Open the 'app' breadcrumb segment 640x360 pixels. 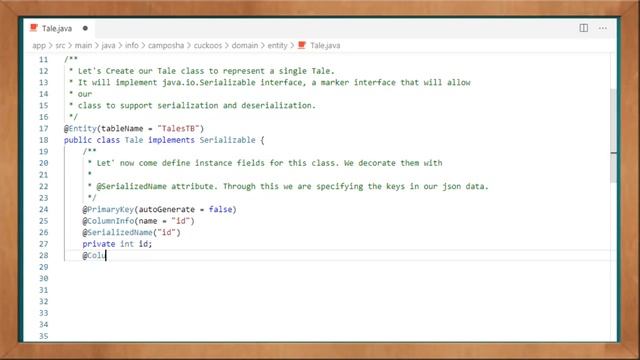pos(39,45)
